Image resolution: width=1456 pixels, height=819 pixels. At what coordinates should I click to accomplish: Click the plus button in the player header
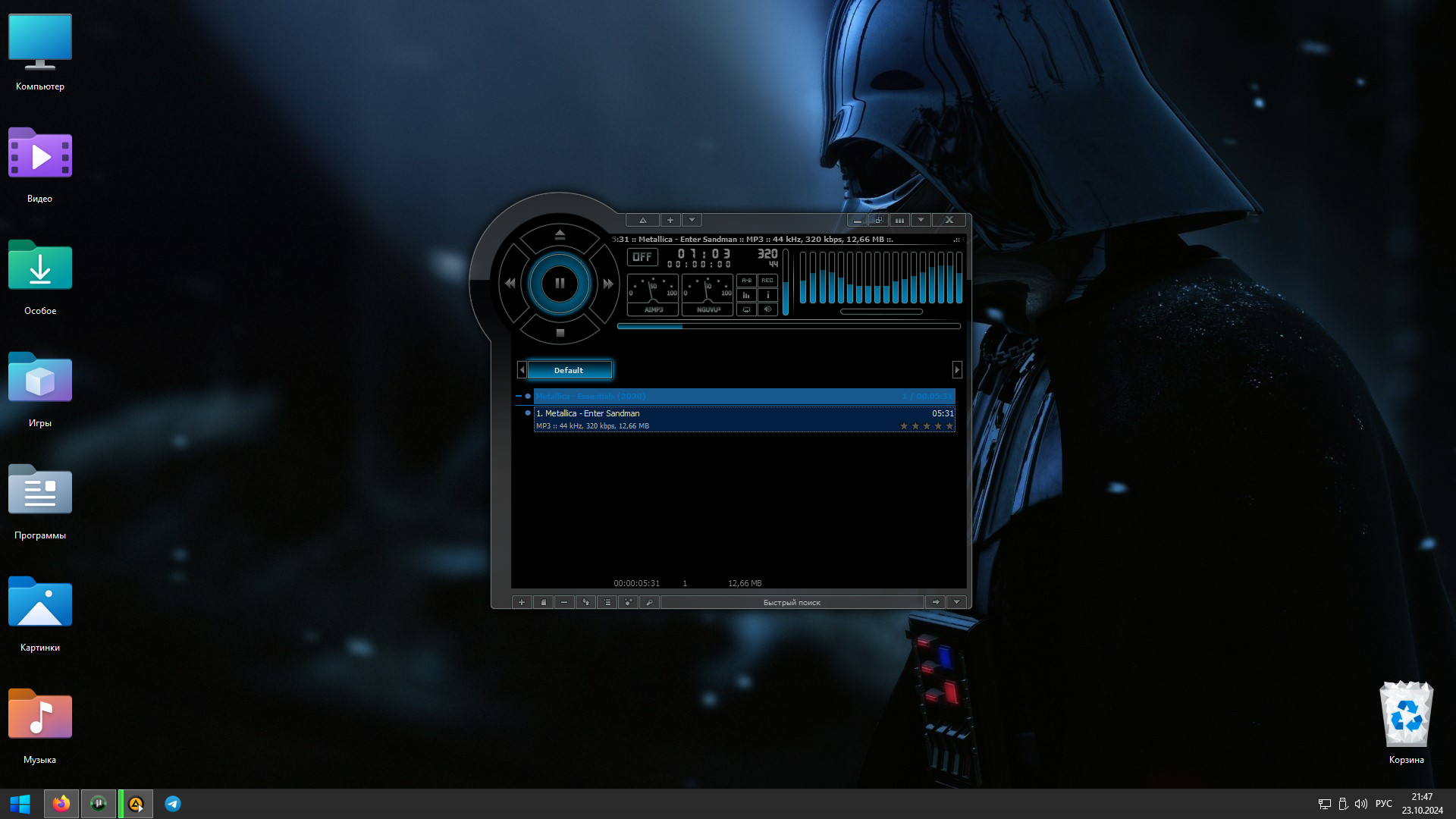click(670, 220)
